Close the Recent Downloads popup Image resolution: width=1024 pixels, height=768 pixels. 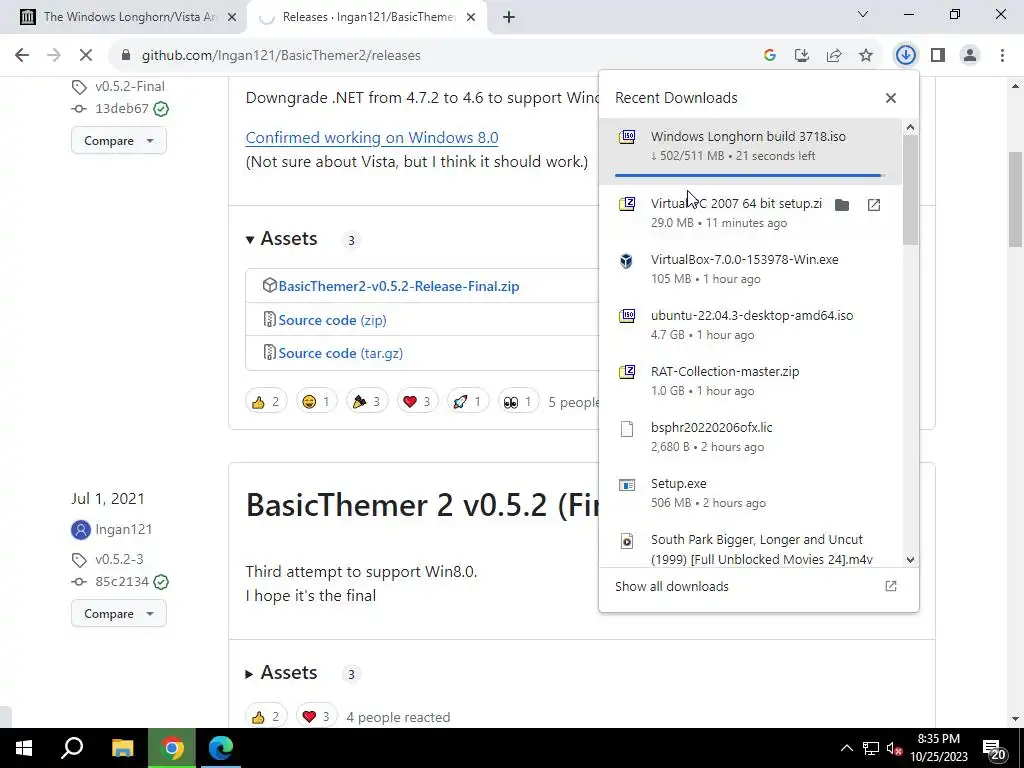point(891,98)
